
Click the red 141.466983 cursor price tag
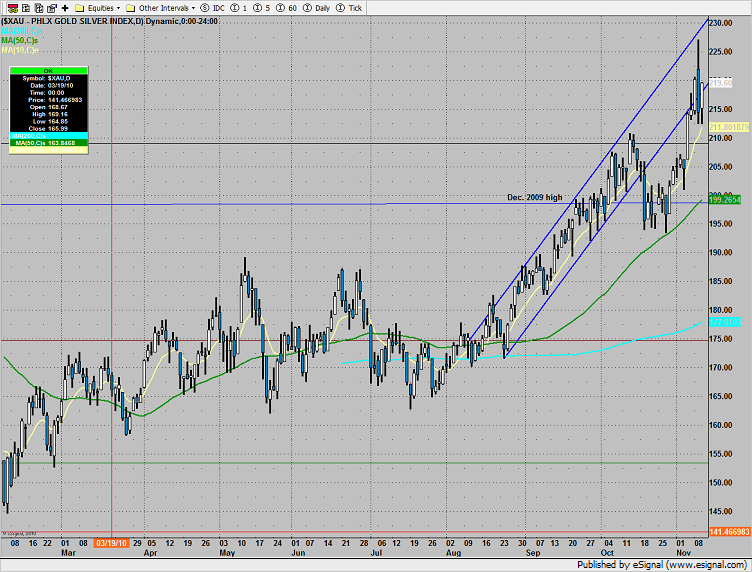(x=729, y=532)
